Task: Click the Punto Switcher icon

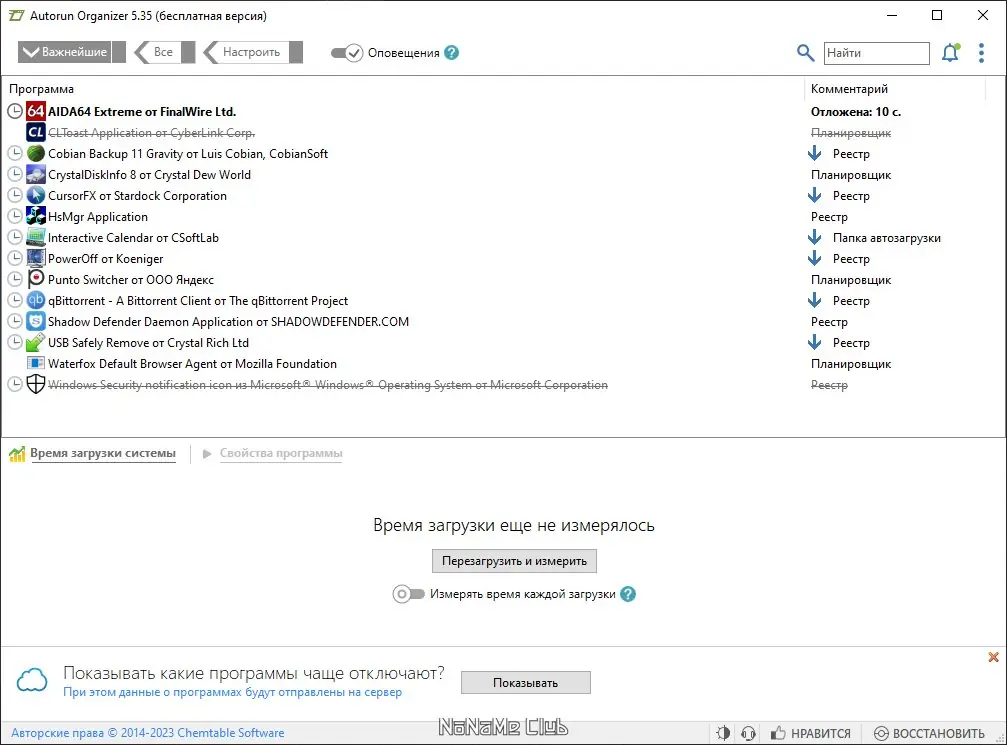Action: (x=35, y=279)
